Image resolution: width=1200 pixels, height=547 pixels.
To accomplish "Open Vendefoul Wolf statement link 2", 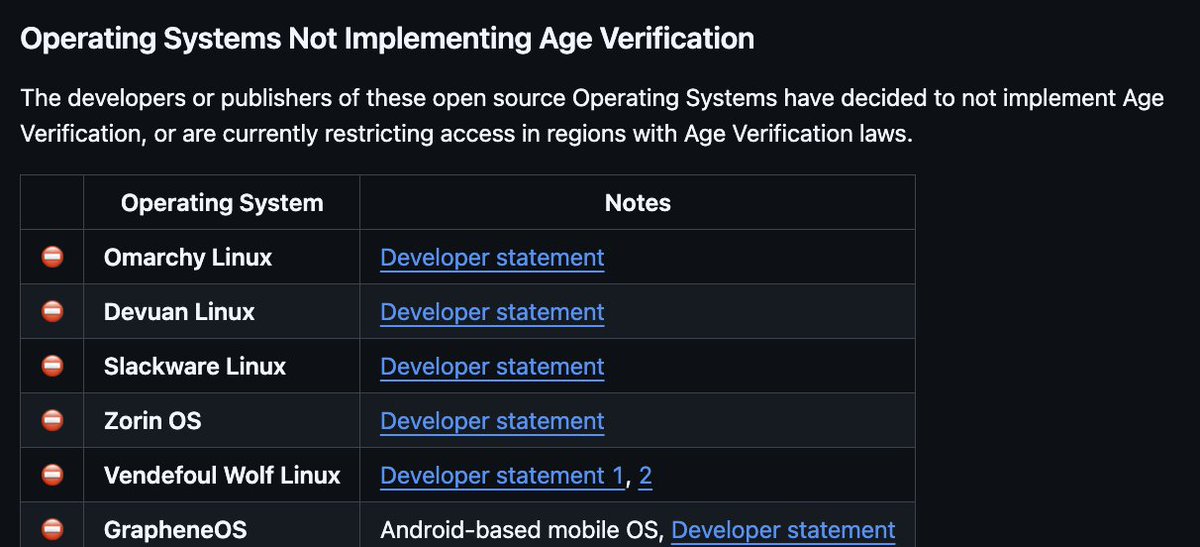I will [x=645, y=475].
